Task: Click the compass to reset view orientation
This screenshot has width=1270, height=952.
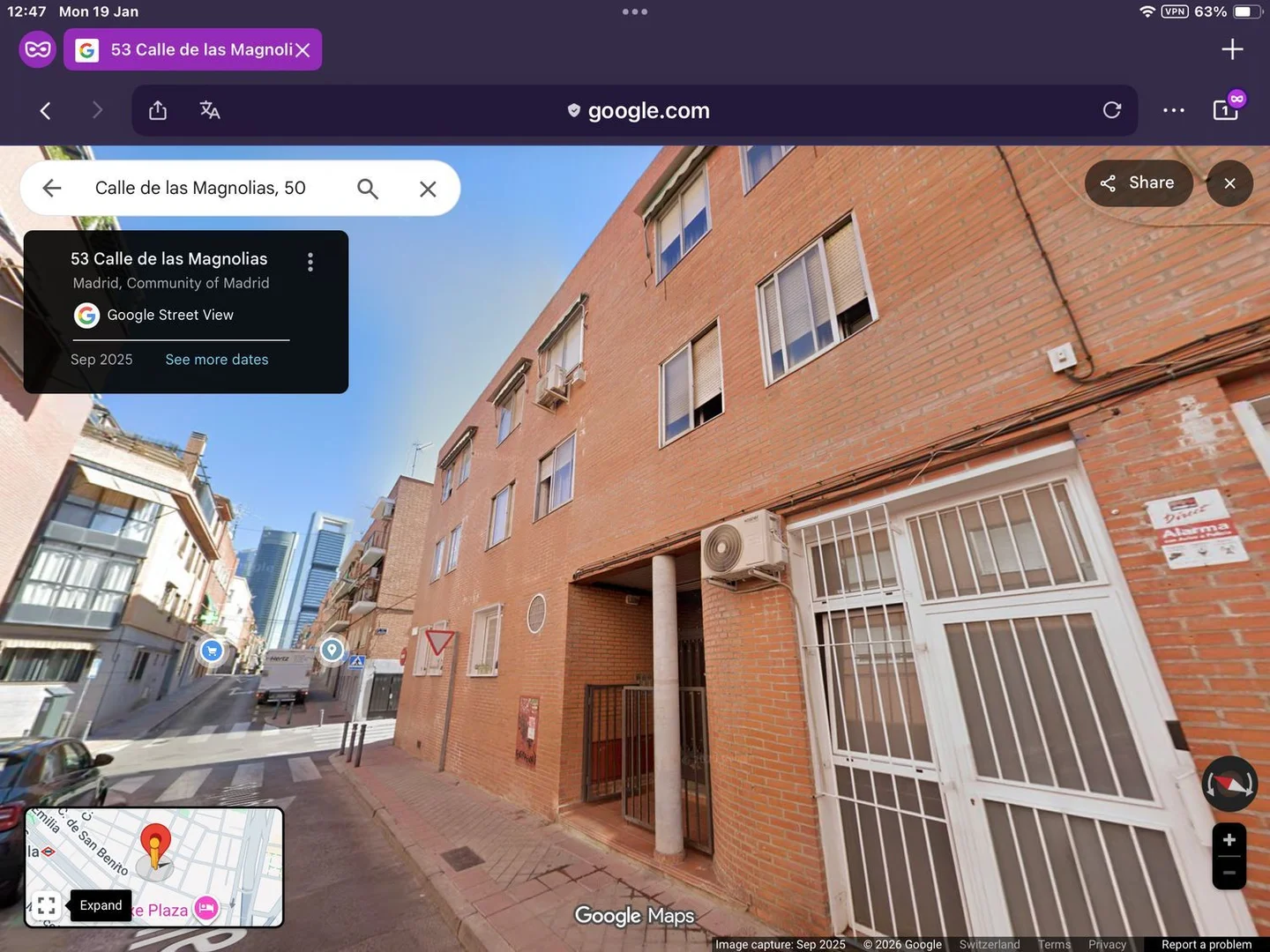Action: (1229, 783)
